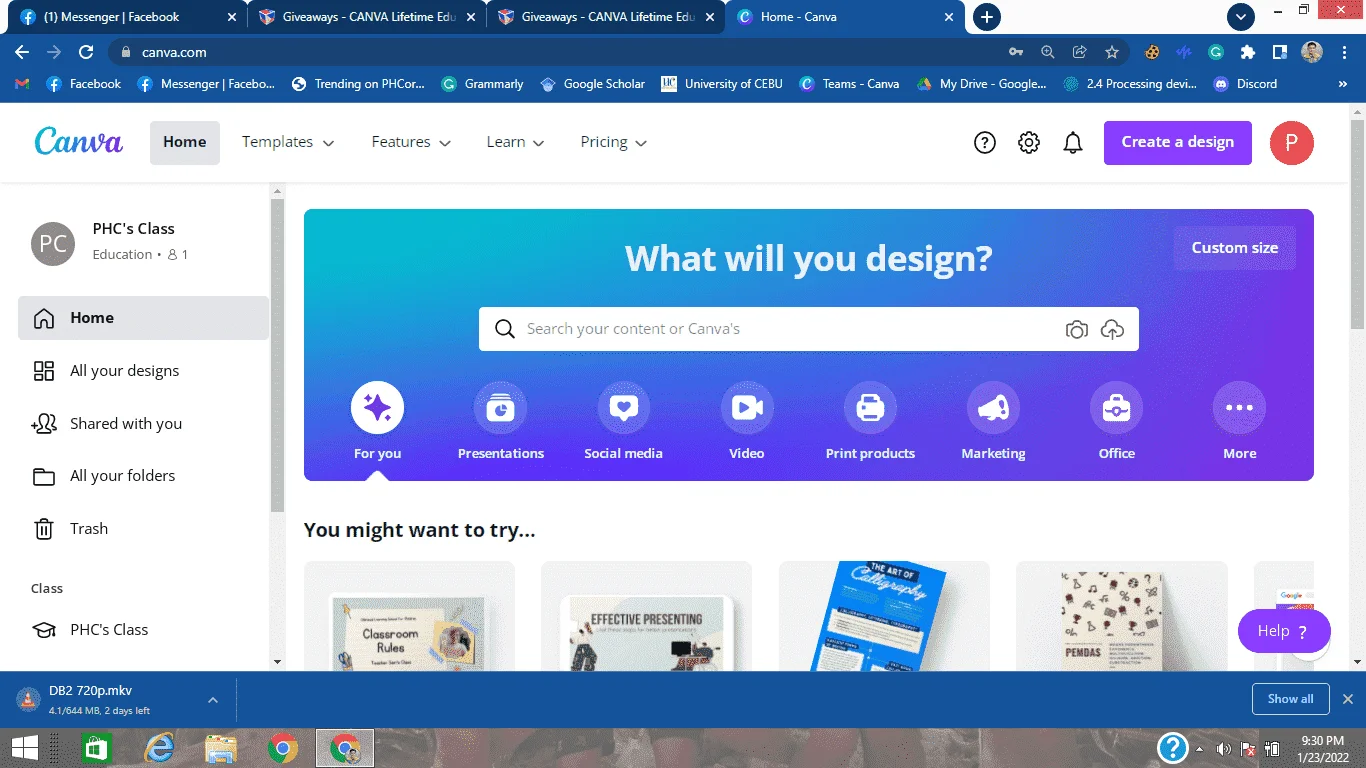Image resolution: width=1366 pixels, height=768 pixels.
Task: Open All your folders in sidebar
Action: click(143, 476)
